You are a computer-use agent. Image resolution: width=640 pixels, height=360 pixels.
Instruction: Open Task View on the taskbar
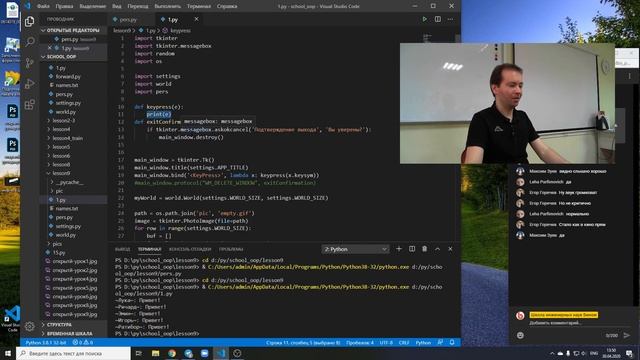click(139, 353)
